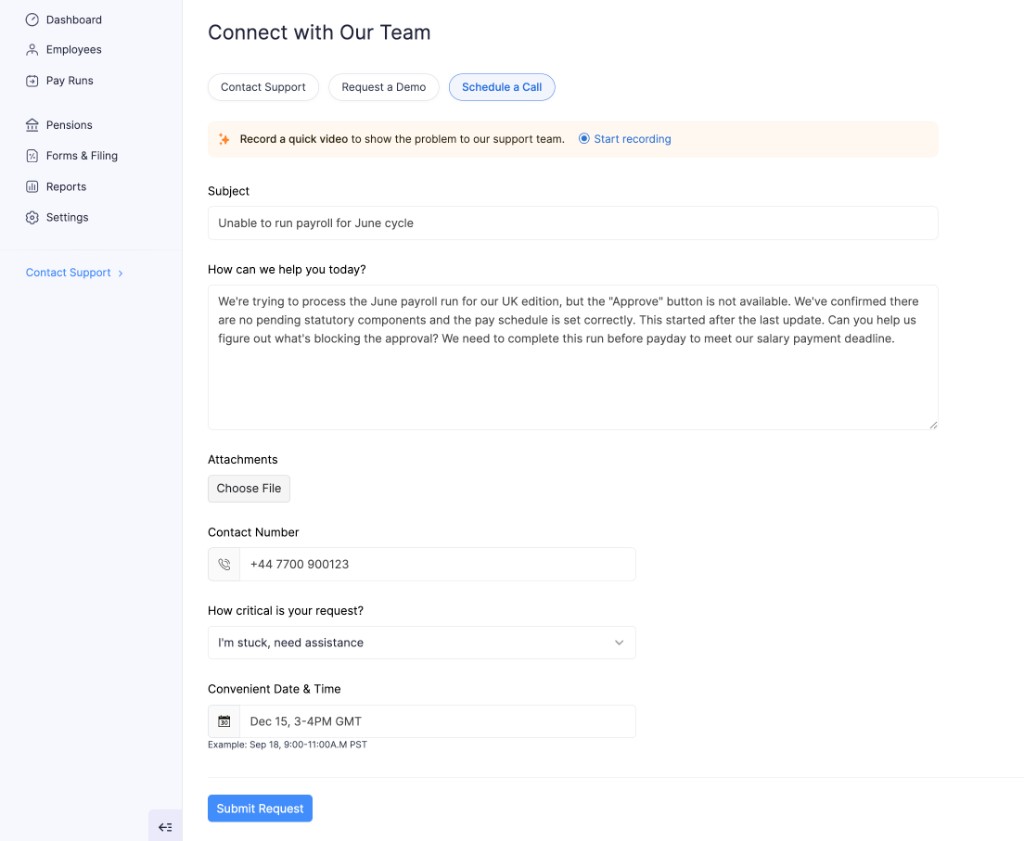The width and height of the screenshot is (1024, 841).
Task: Click into the Subject input field
Action: [573, 223]
